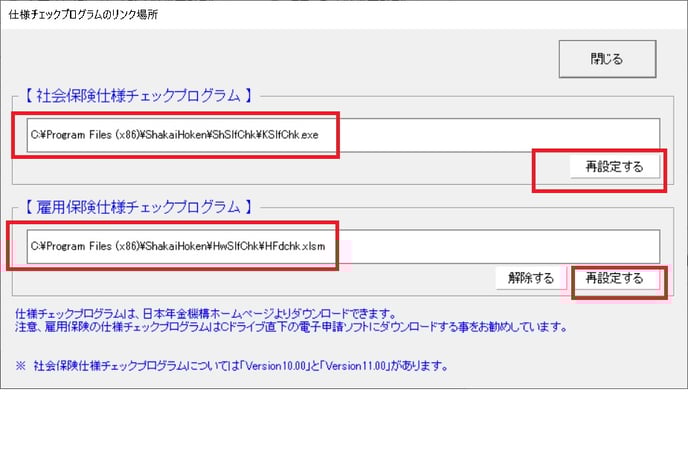Select the HFdchk.xlsm path field
The height and width of the screenshot is (467, 688).
343,246
